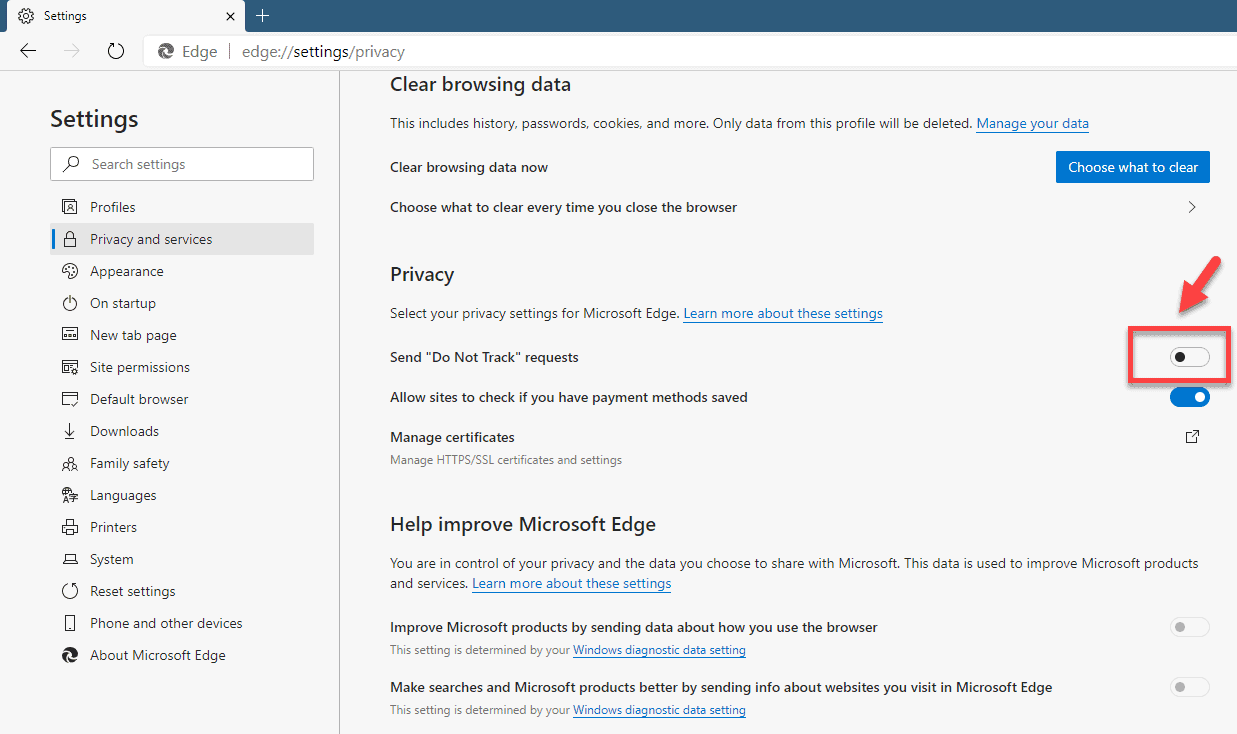Navigate to Downloads settings
This screenshot has width=1237, height=734.
(182, 431)
